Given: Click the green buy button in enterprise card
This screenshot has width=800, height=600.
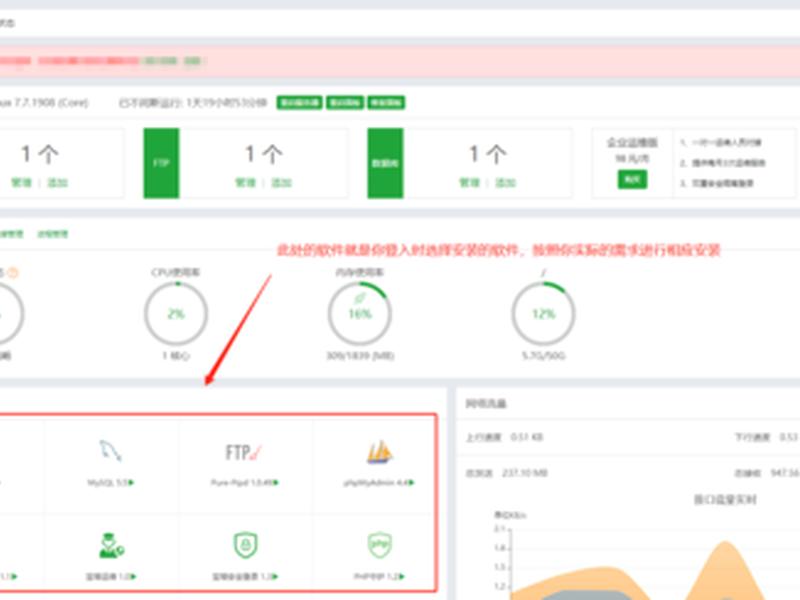Looking at the screenshot, I should 632,180.
